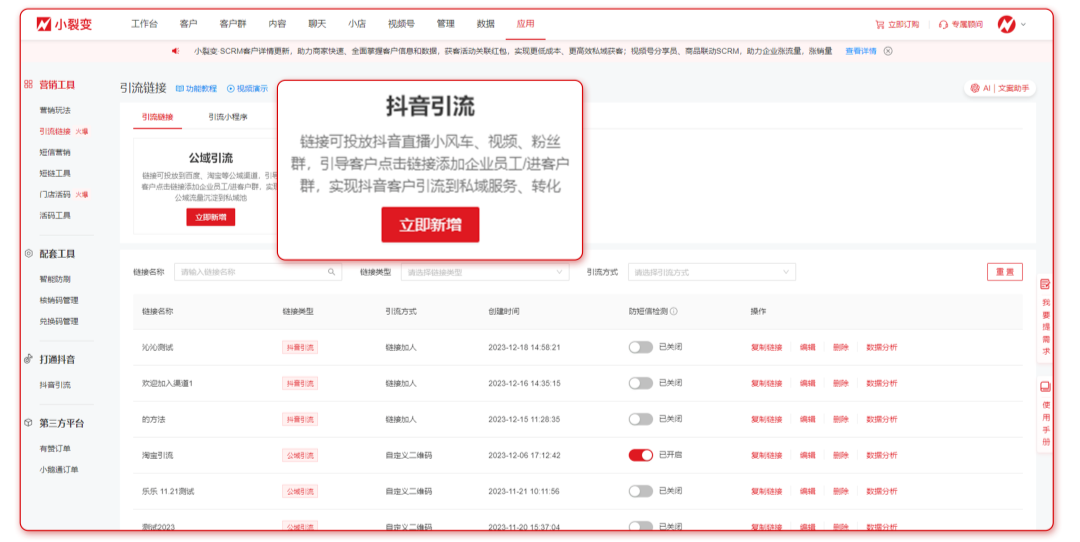The image size is (1080, 542).
Task: Open the AI 文案助手 assistant
Action: pyautogui.click(x=999, y=88)
